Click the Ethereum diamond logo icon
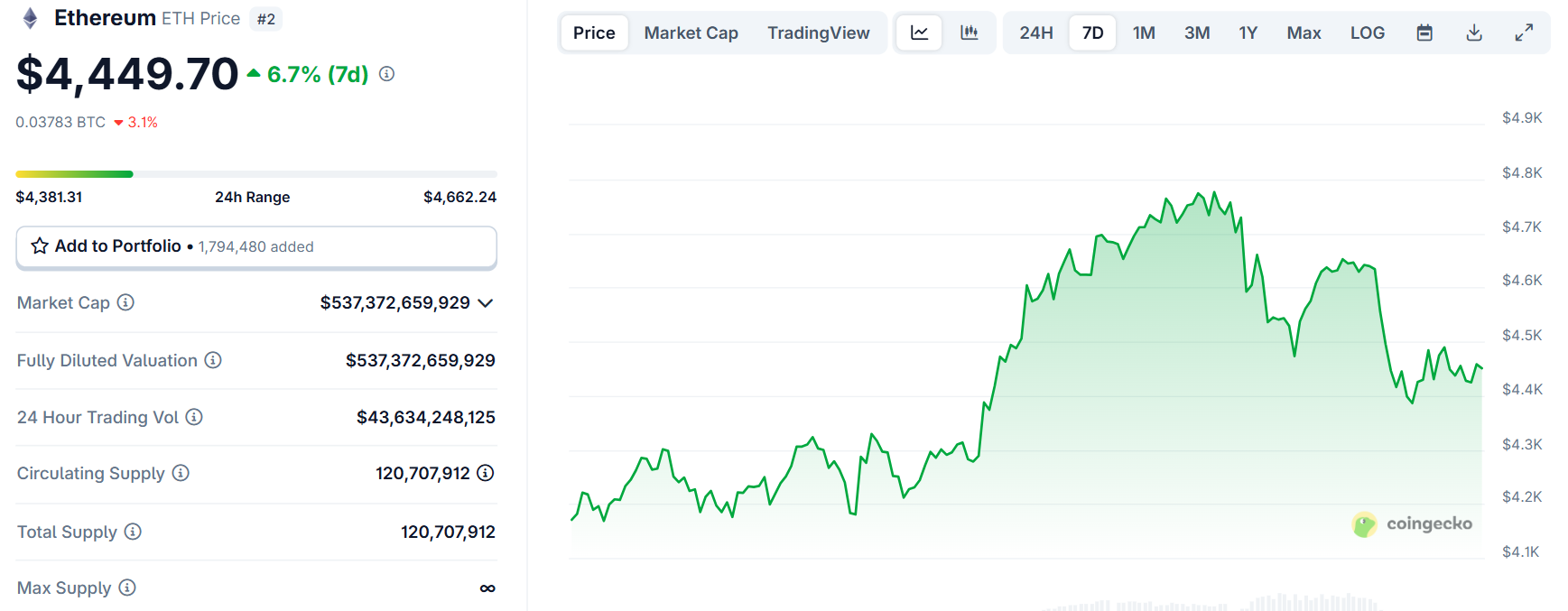 pyautogui.click(x=30, y=18)
